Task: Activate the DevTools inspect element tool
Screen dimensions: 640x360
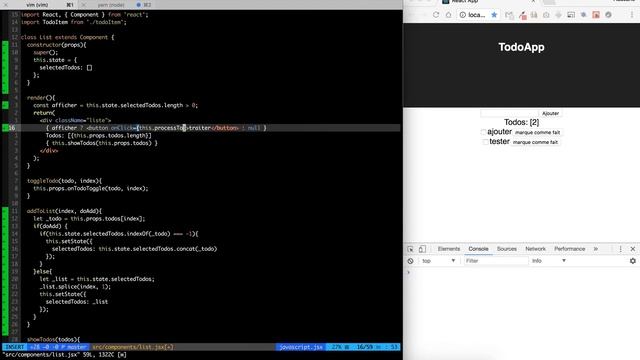Action: 410,249
